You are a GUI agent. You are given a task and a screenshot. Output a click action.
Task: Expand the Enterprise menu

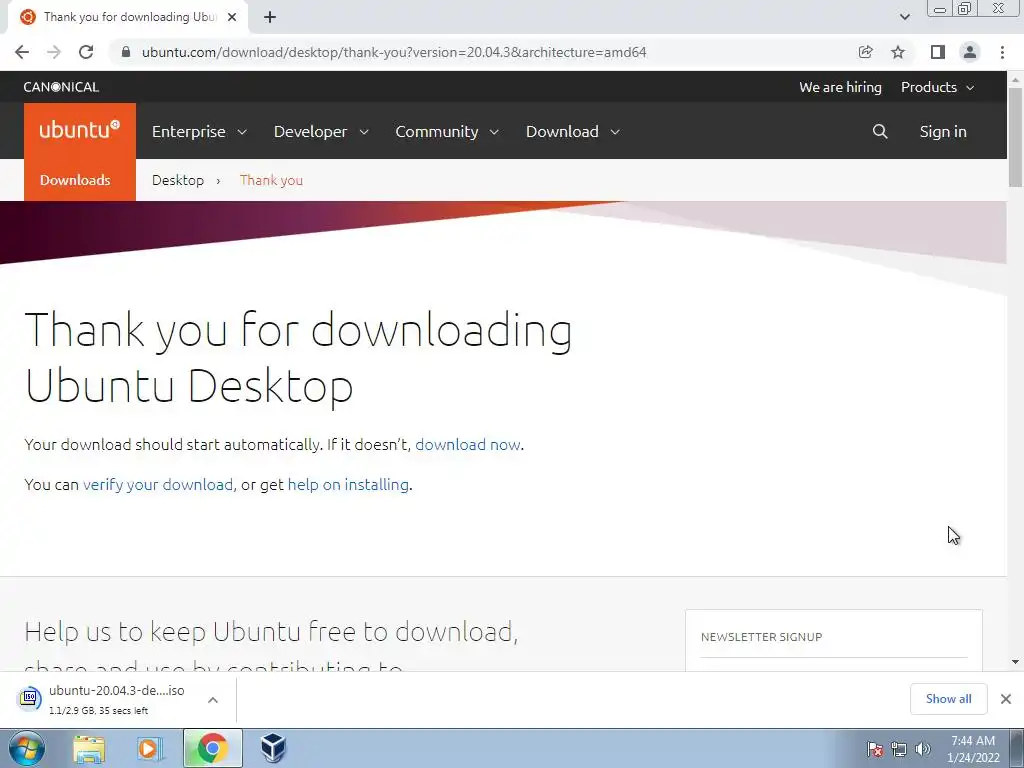click(x=199, y=131)
